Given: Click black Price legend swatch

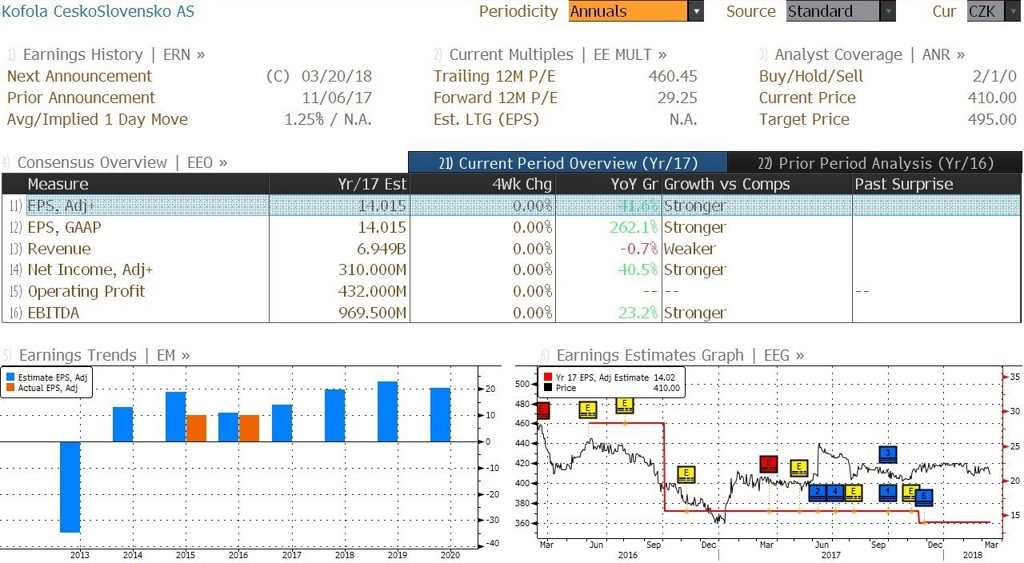Looking at the screenshot, I should click(548, 388).
